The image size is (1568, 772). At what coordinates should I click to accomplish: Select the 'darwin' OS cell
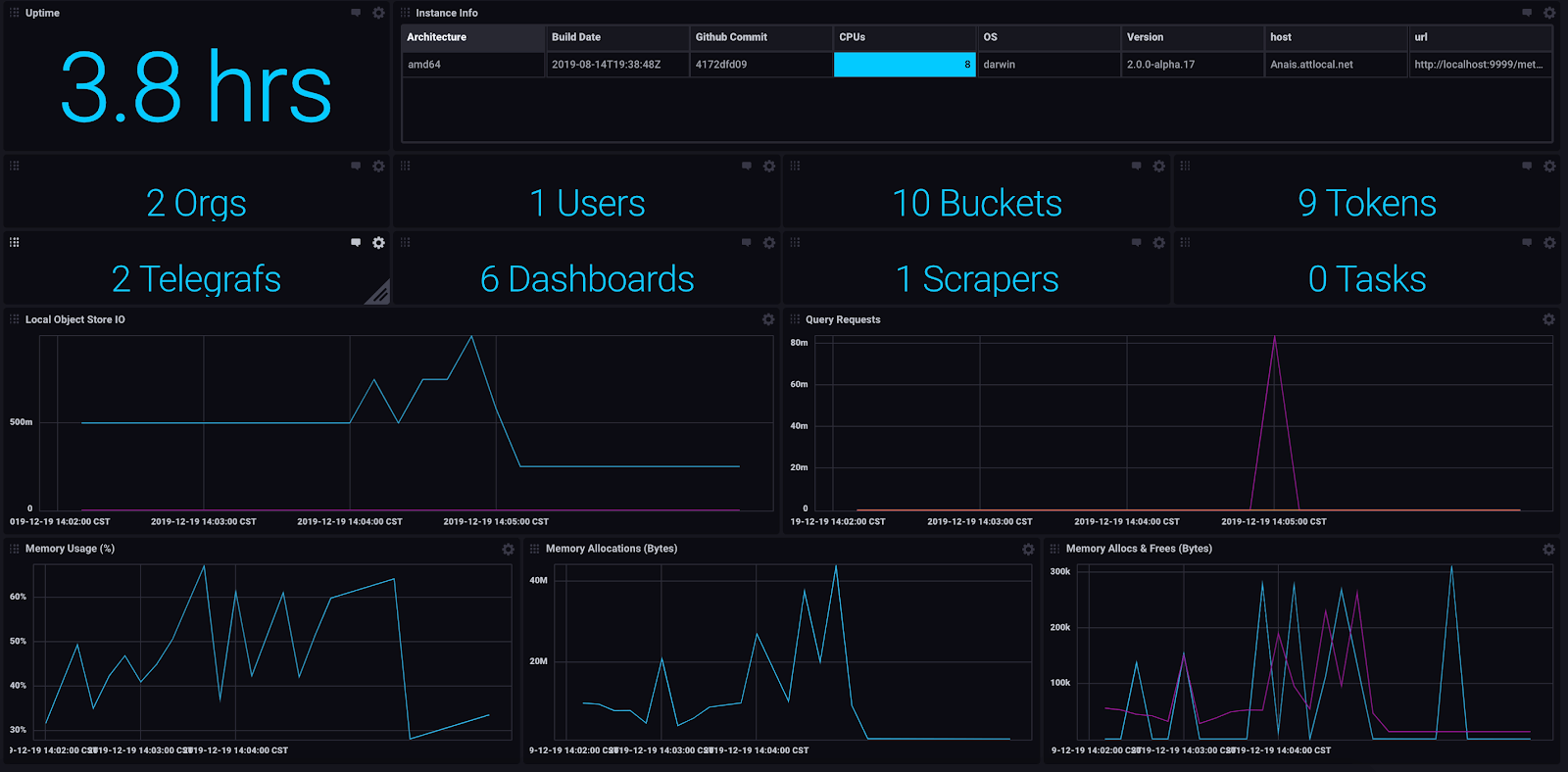tap(1049, 65)
